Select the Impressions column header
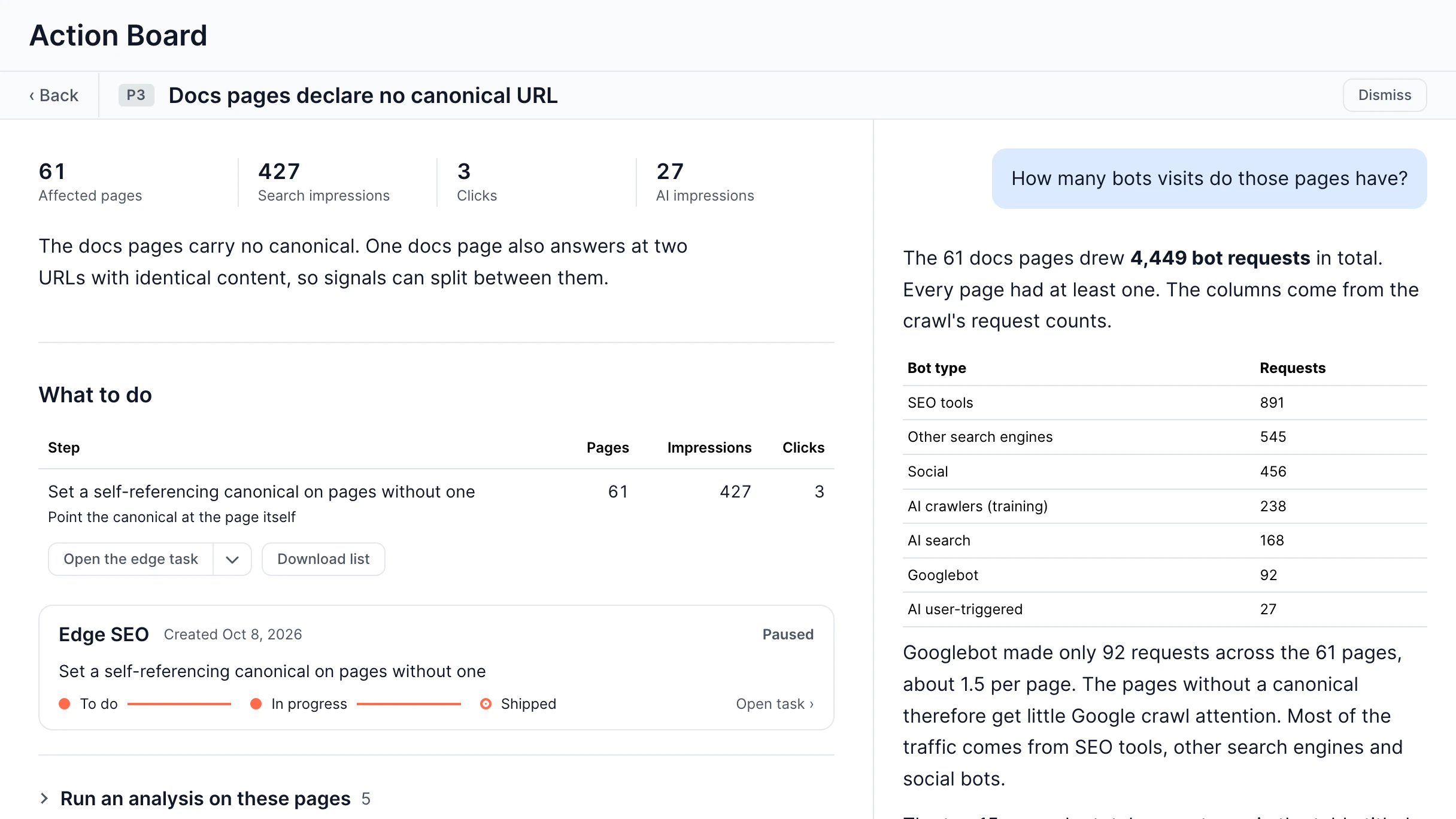The width and height of the screenshot is (1456, 819). coord(709,448)
